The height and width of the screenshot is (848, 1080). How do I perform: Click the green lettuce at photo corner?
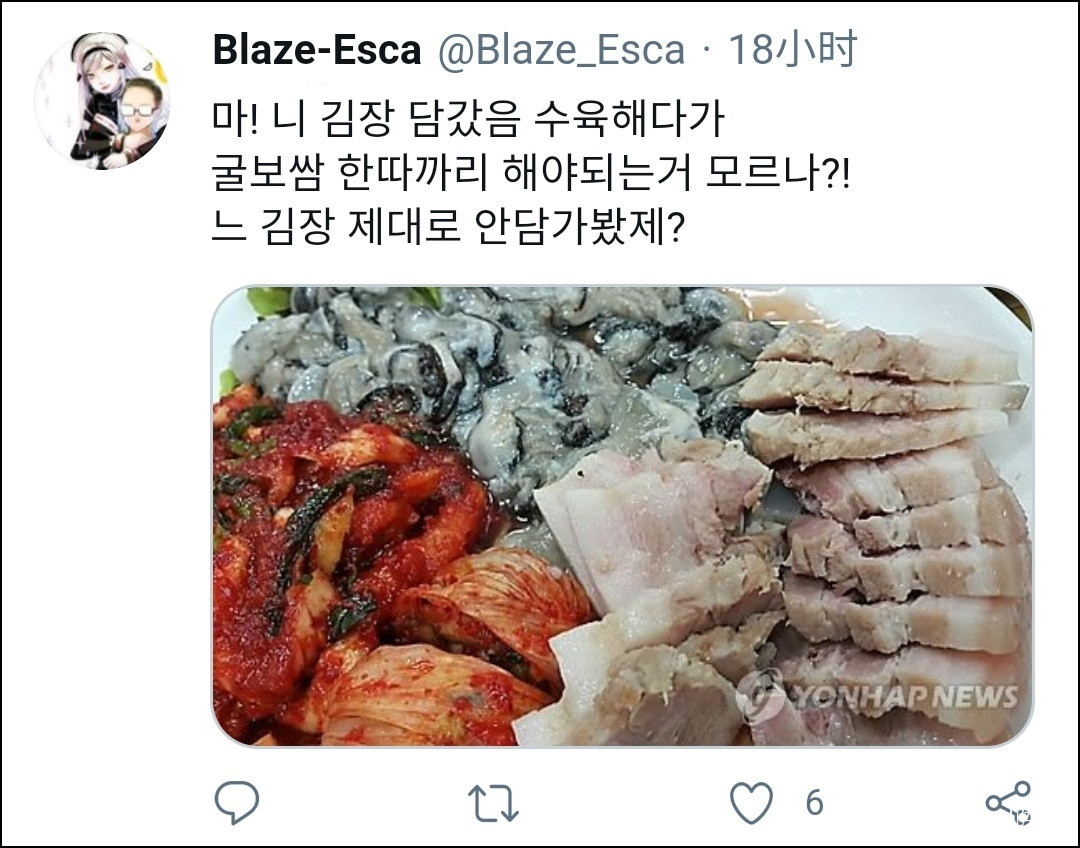(x=267, y=300)
